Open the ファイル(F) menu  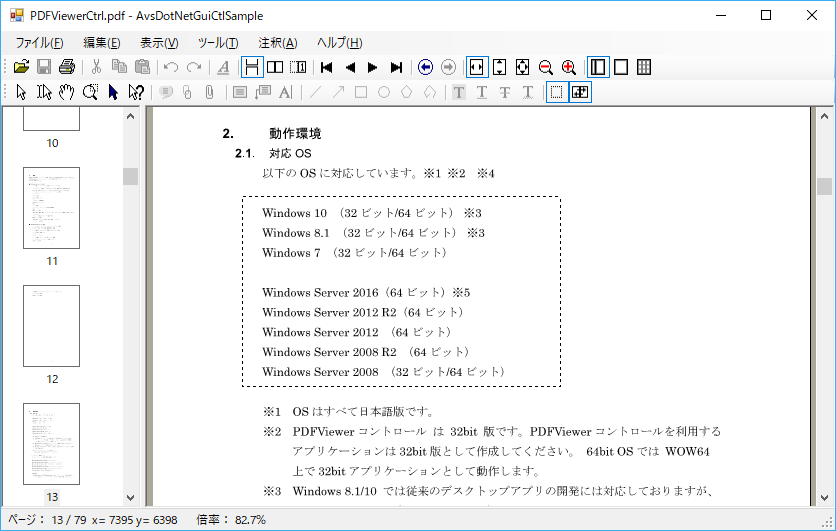click(39, 43)
